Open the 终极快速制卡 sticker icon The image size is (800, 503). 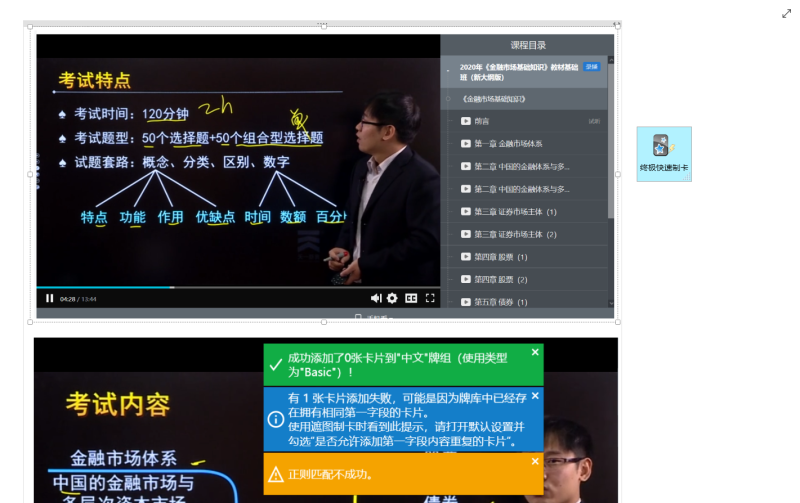(x=664, y=154)
